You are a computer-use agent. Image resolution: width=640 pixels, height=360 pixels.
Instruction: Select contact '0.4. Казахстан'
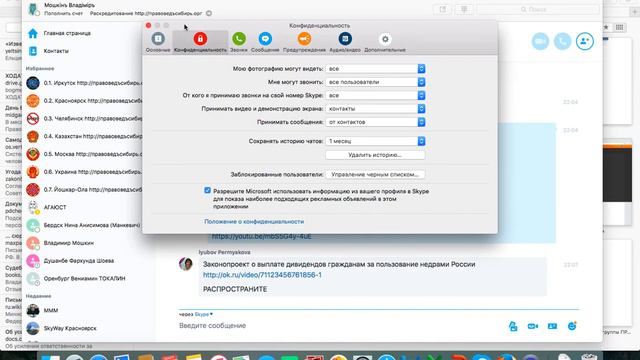(x=84, y=136)
